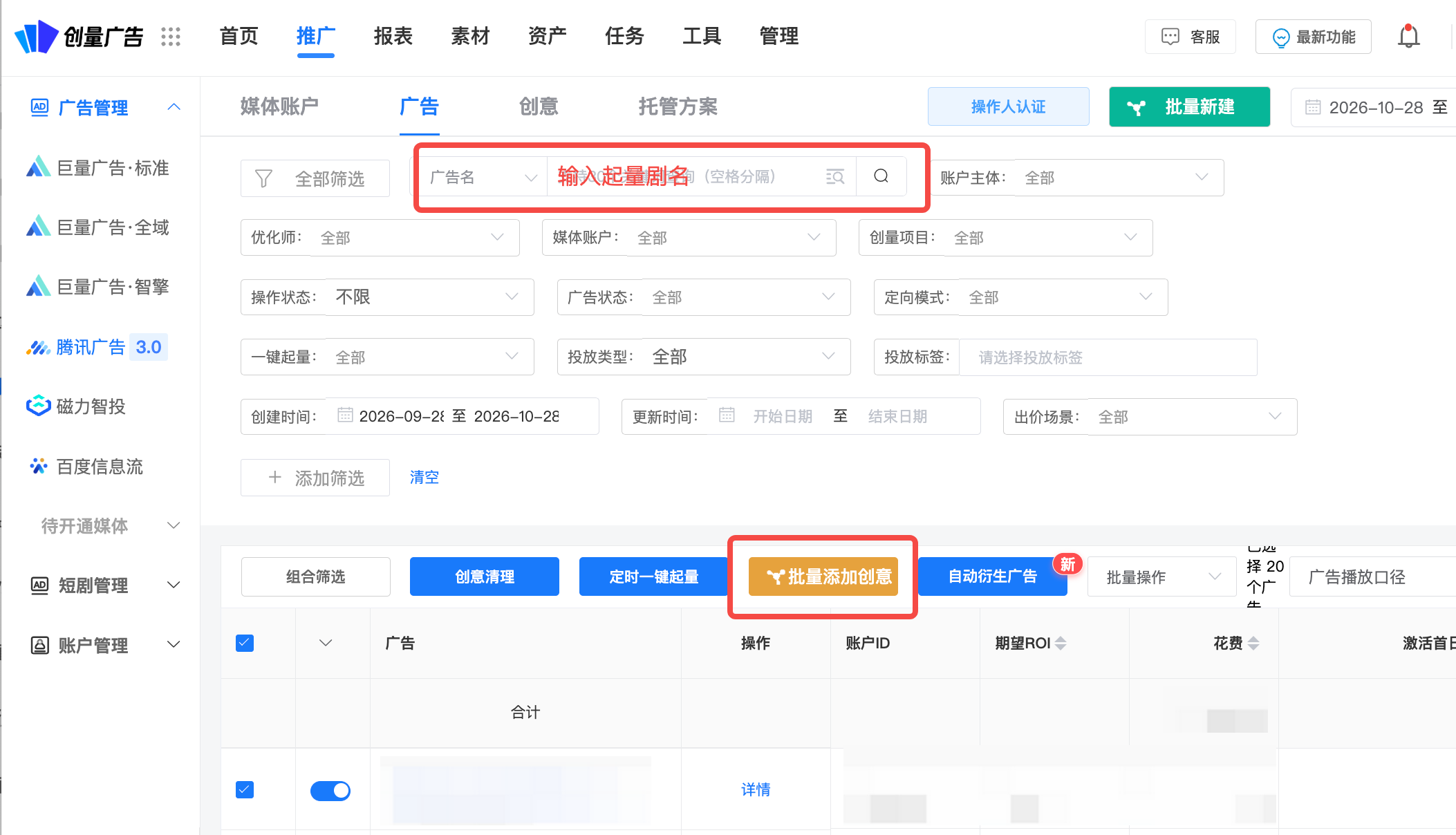Expand the 短剧管理 sidebar section

(x=105, y=585)
